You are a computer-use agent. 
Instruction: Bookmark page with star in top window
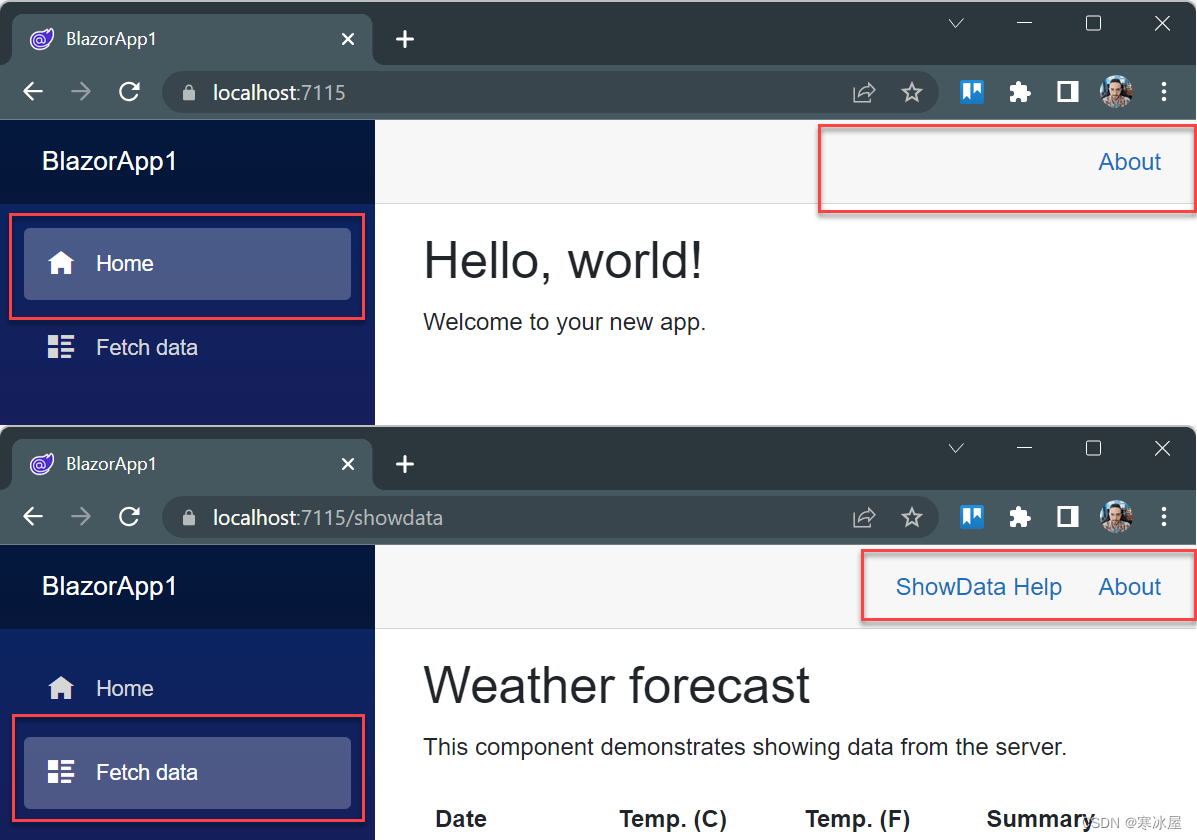point(911,92)
